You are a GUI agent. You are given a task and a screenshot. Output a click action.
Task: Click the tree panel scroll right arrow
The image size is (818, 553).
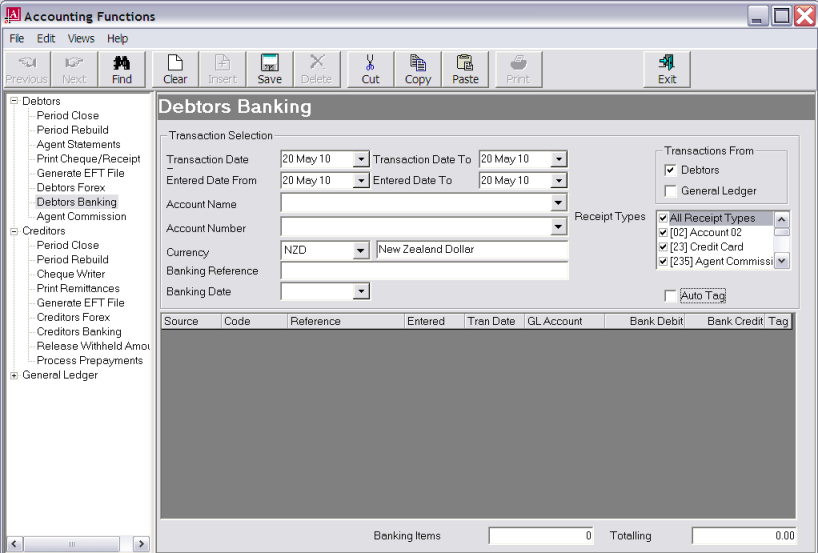(141, 544)
